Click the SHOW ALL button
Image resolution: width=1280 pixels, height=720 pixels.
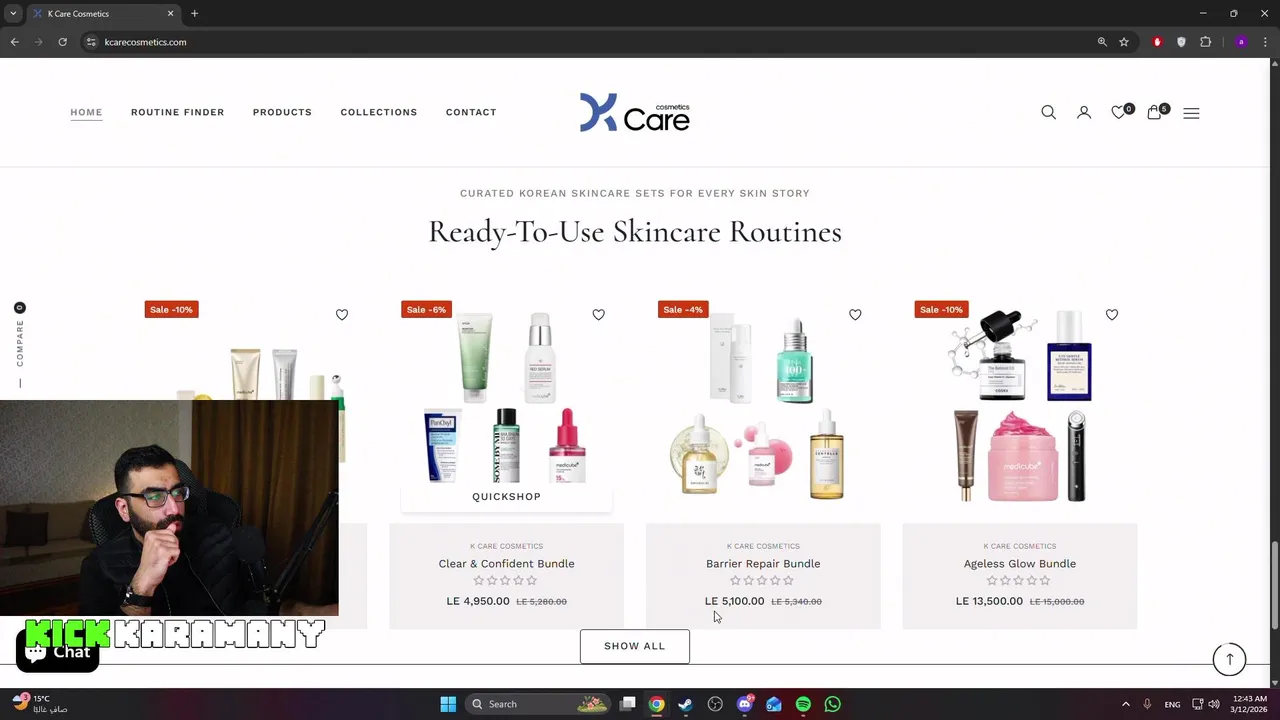coord(635,646)
